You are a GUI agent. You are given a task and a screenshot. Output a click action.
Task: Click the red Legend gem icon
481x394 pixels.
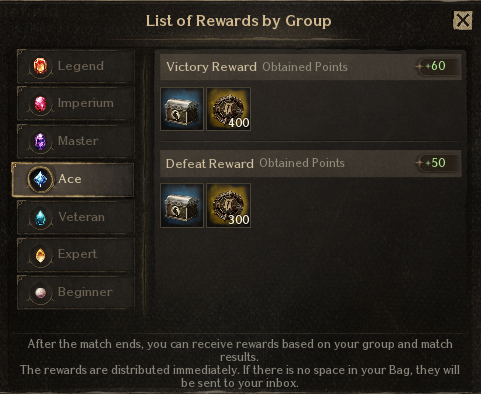click(40, 66)
